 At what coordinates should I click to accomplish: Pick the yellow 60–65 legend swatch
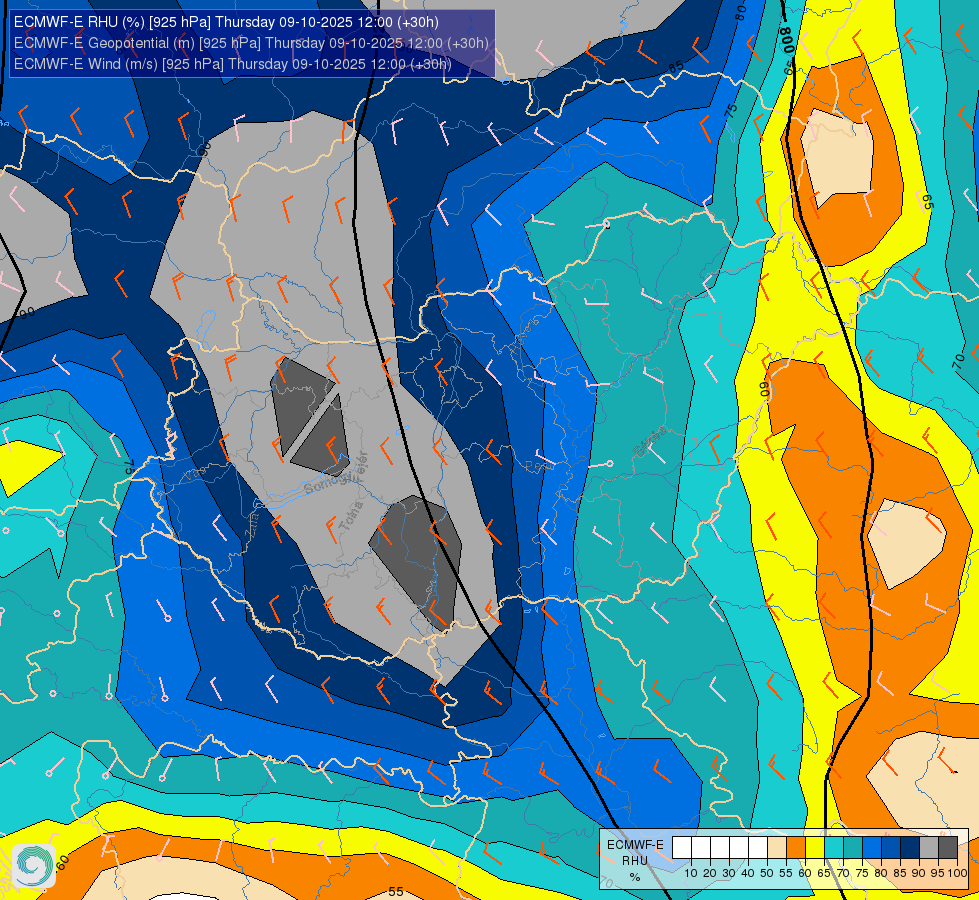pyautogui.click(x=815, y=848)
